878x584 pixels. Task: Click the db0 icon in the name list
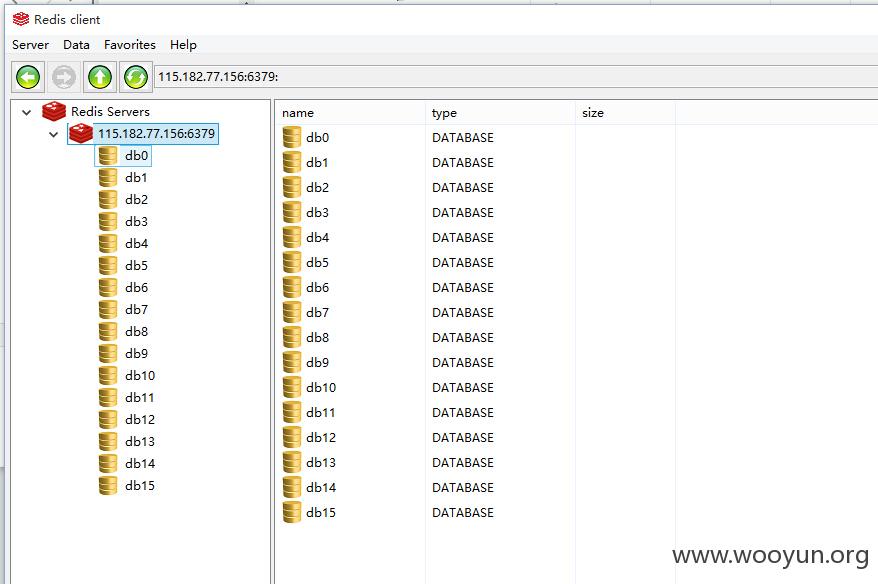(x=292, y=137)
